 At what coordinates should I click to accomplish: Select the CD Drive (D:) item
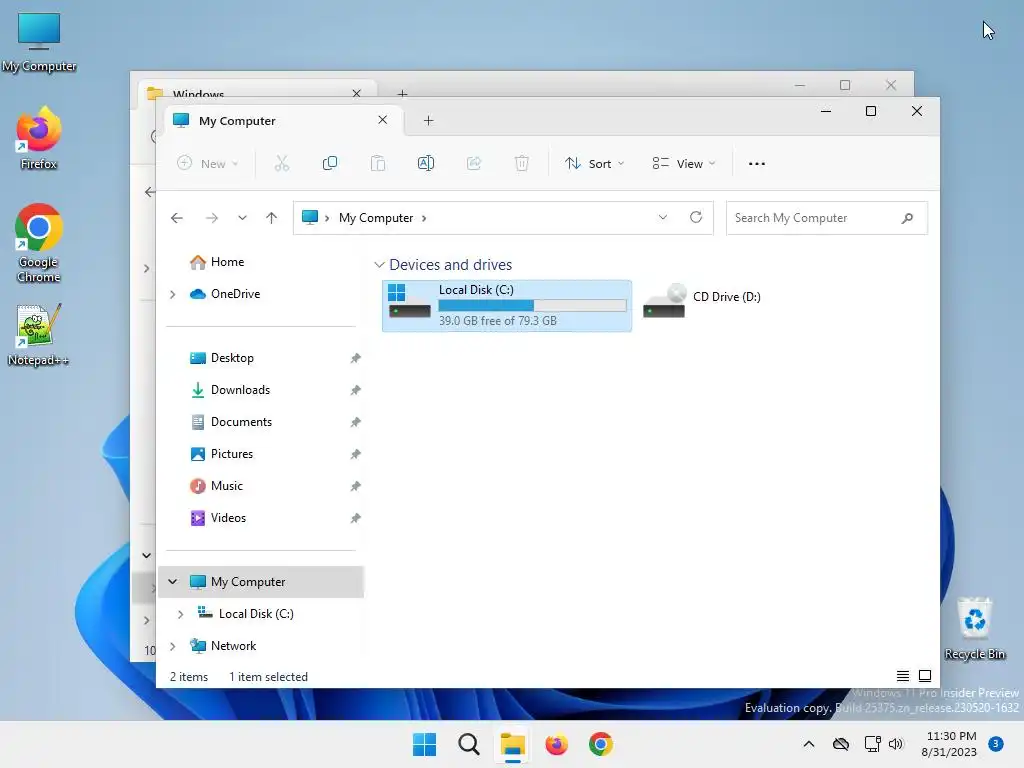pos(703,302)
